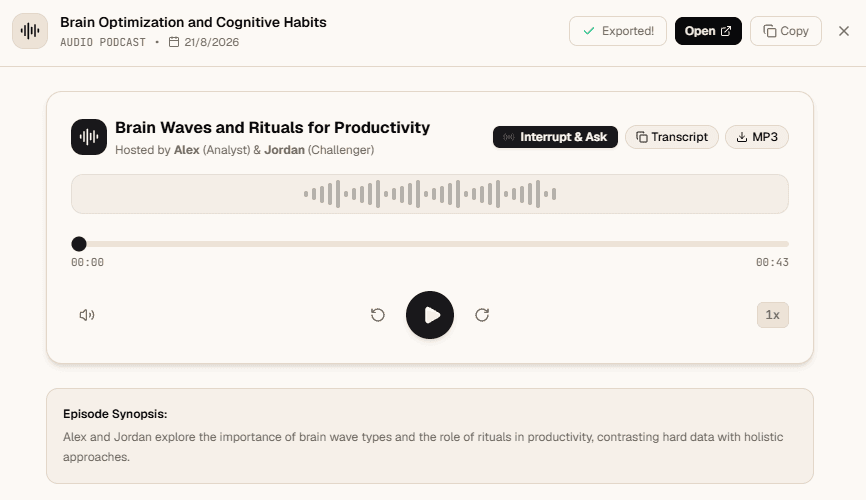Screen dimensions: 866x500
Task: Click the synopsis paragraph text
Action: coord(423,447)
